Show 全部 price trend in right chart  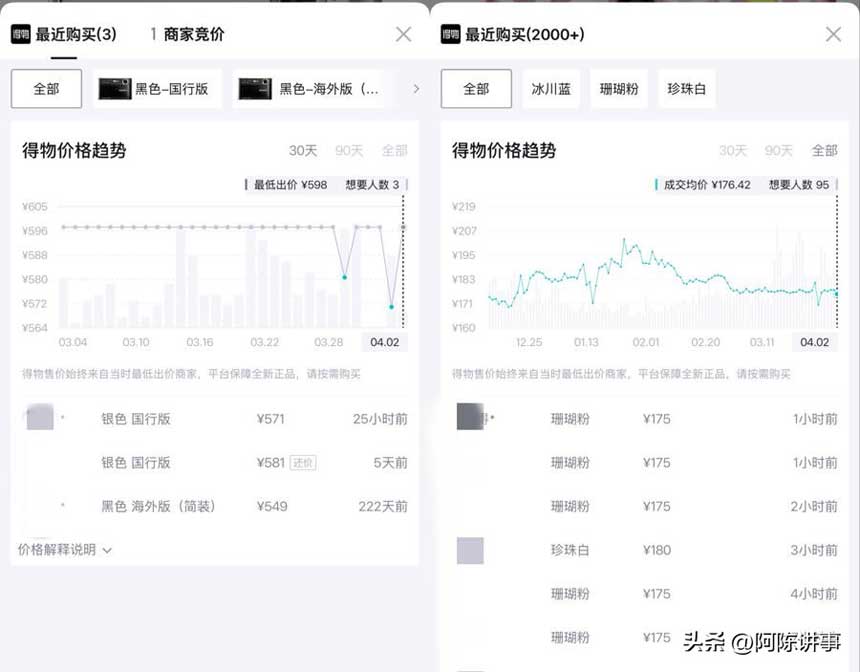point(824,151)
